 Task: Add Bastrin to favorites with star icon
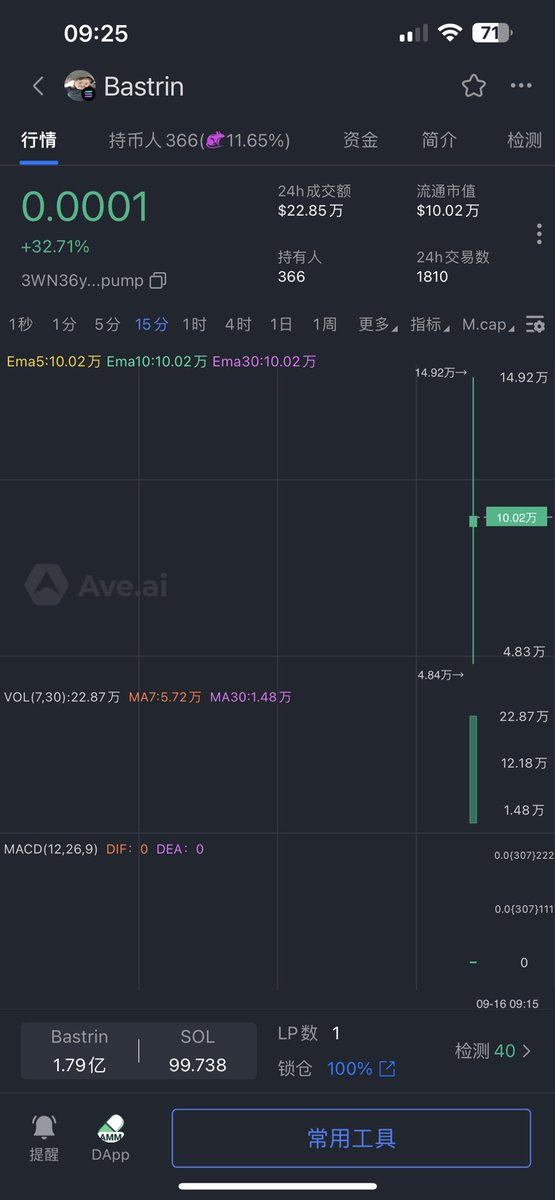pyautogui.click(x=474, y=86)
